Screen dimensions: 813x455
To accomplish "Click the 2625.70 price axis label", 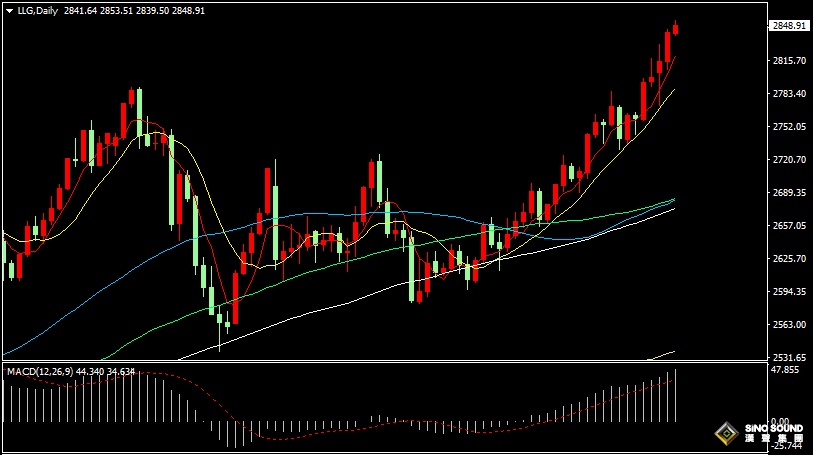I will click(789, 259).
